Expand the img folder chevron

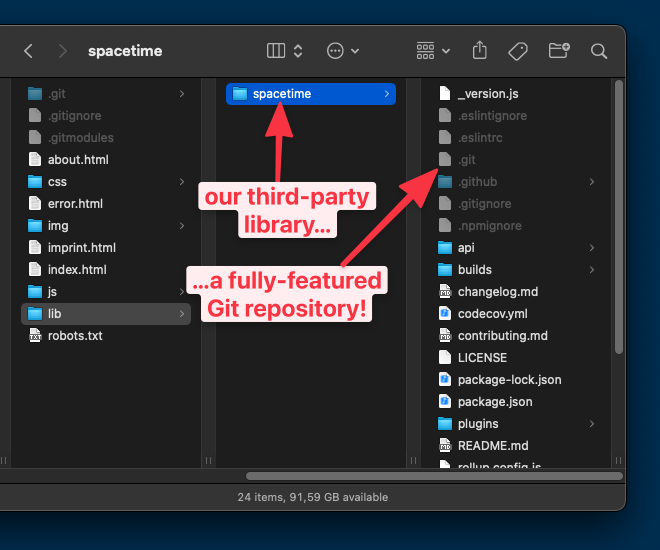point(181,226)
